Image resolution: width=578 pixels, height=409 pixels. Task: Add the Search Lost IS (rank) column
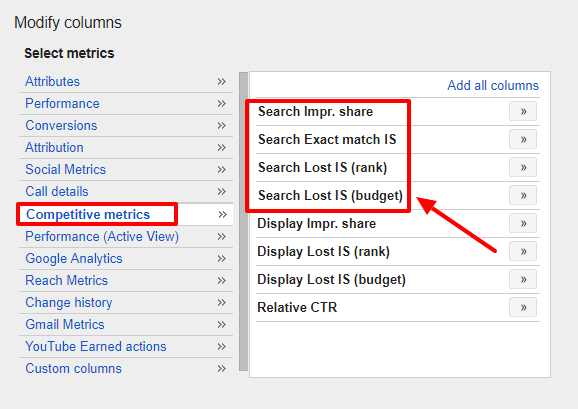pyautogui.click(x=523, y=167)
